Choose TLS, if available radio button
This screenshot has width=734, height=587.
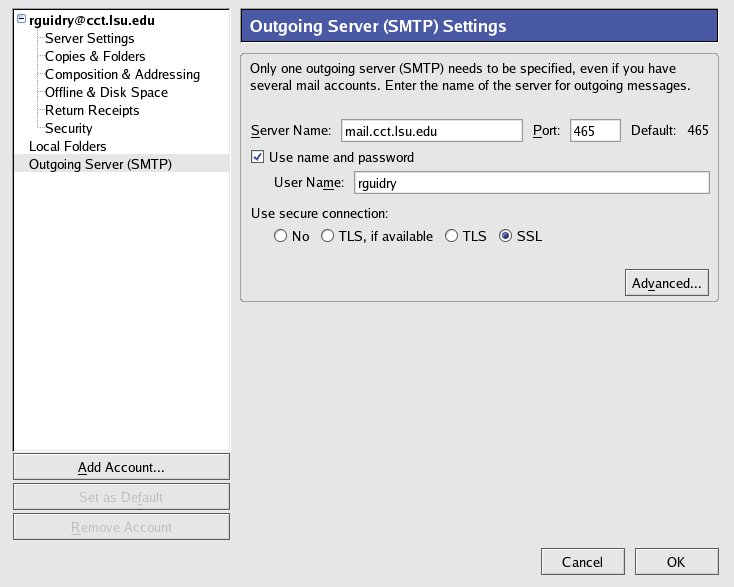pos(327,236)
